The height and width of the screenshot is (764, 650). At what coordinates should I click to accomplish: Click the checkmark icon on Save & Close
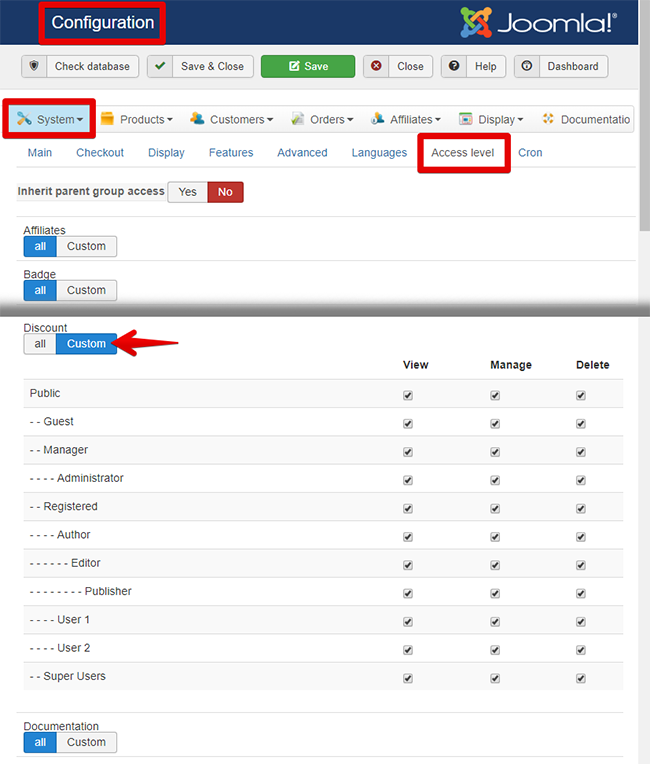(x=160, y=66)
